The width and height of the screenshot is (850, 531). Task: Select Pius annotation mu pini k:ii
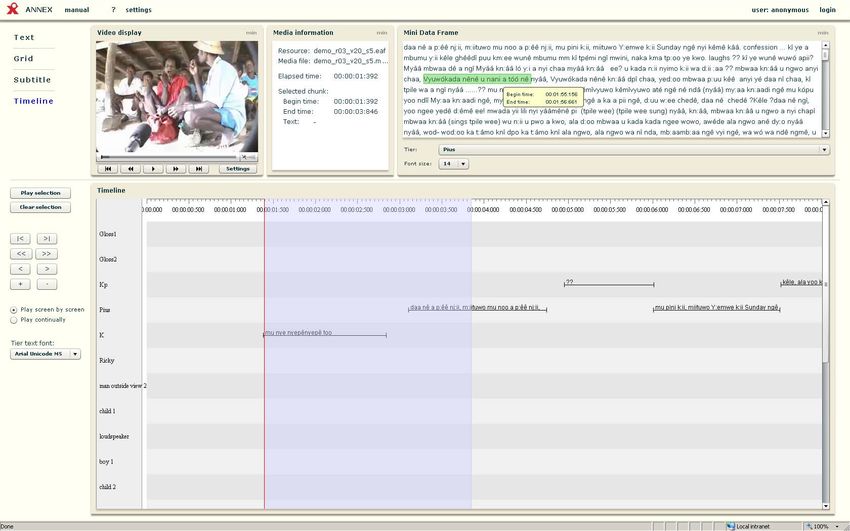coord(717,308)
